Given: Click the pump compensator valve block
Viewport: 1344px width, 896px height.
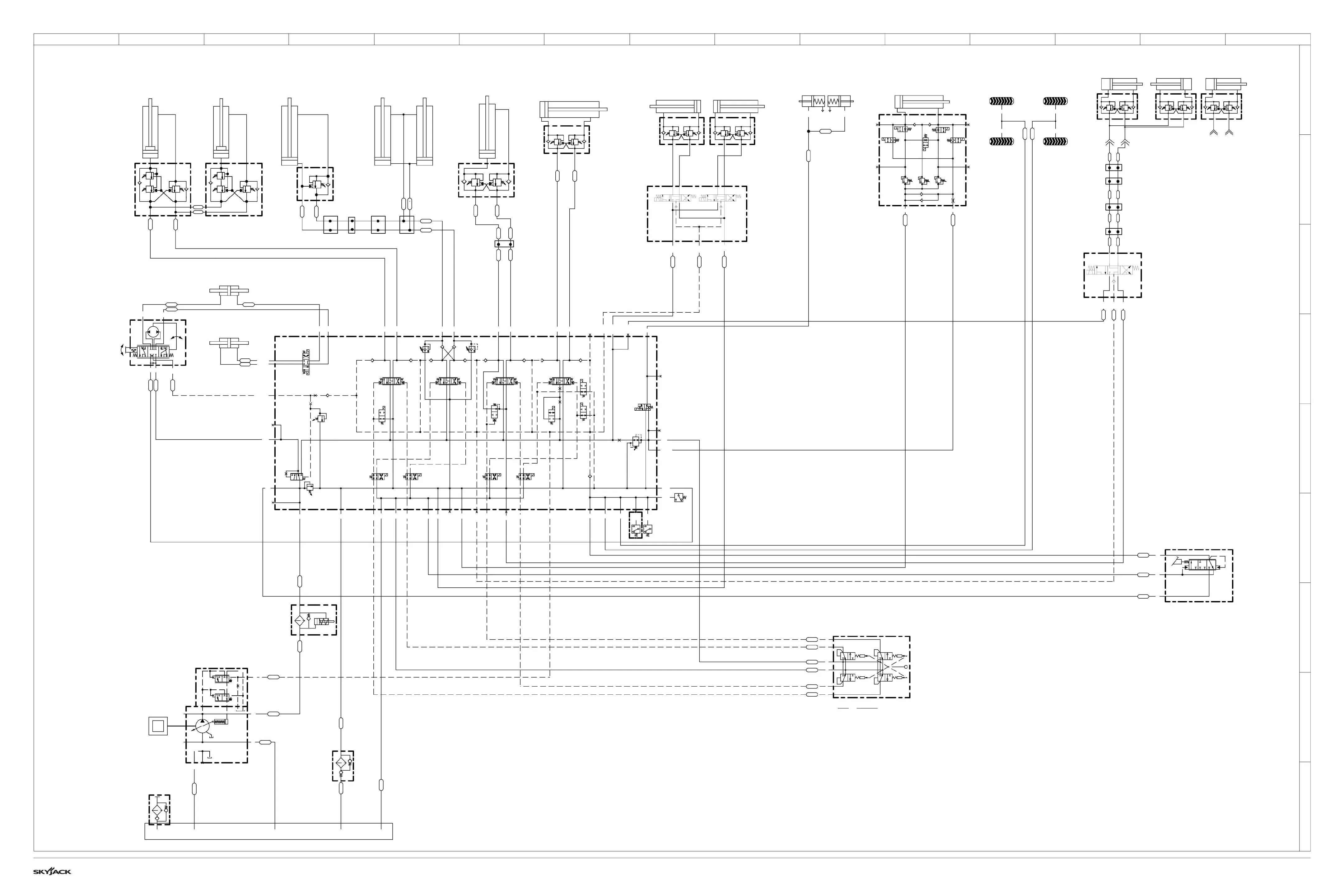Looking at the screenshot, I should click(222, 687).
